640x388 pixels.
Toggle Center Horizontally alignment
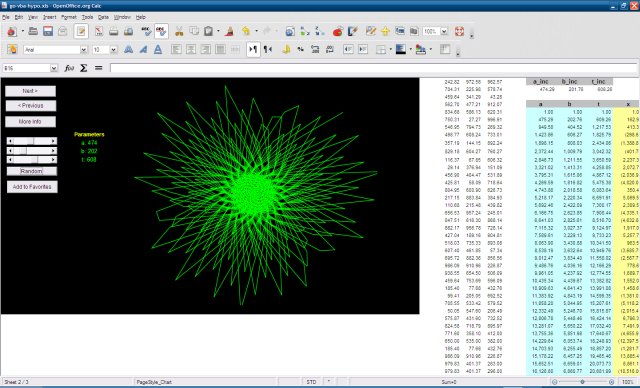tap(191, 49)
